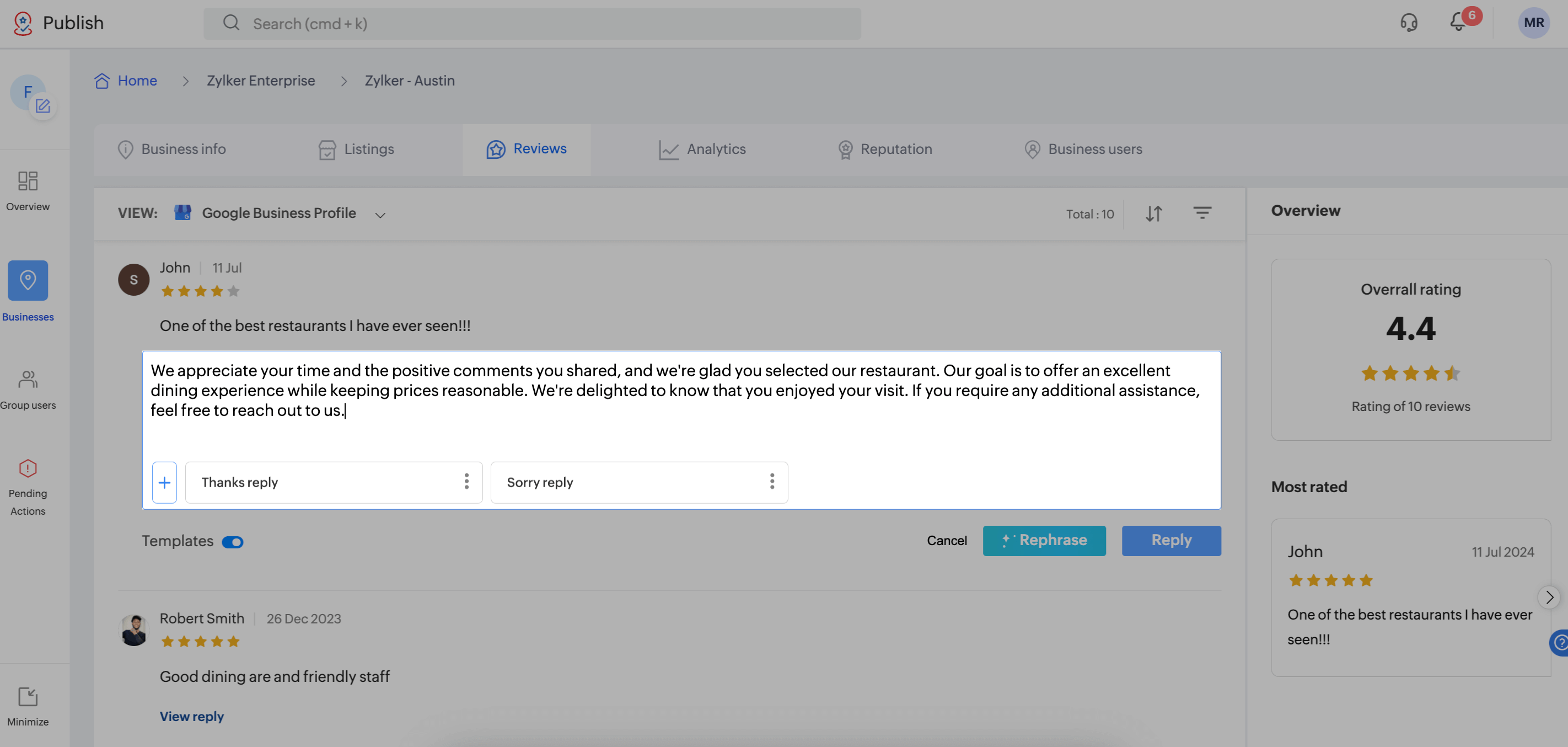Click the Google Business Profile icon
This screenshot has height=747, width=1568.
pos(182,212)
